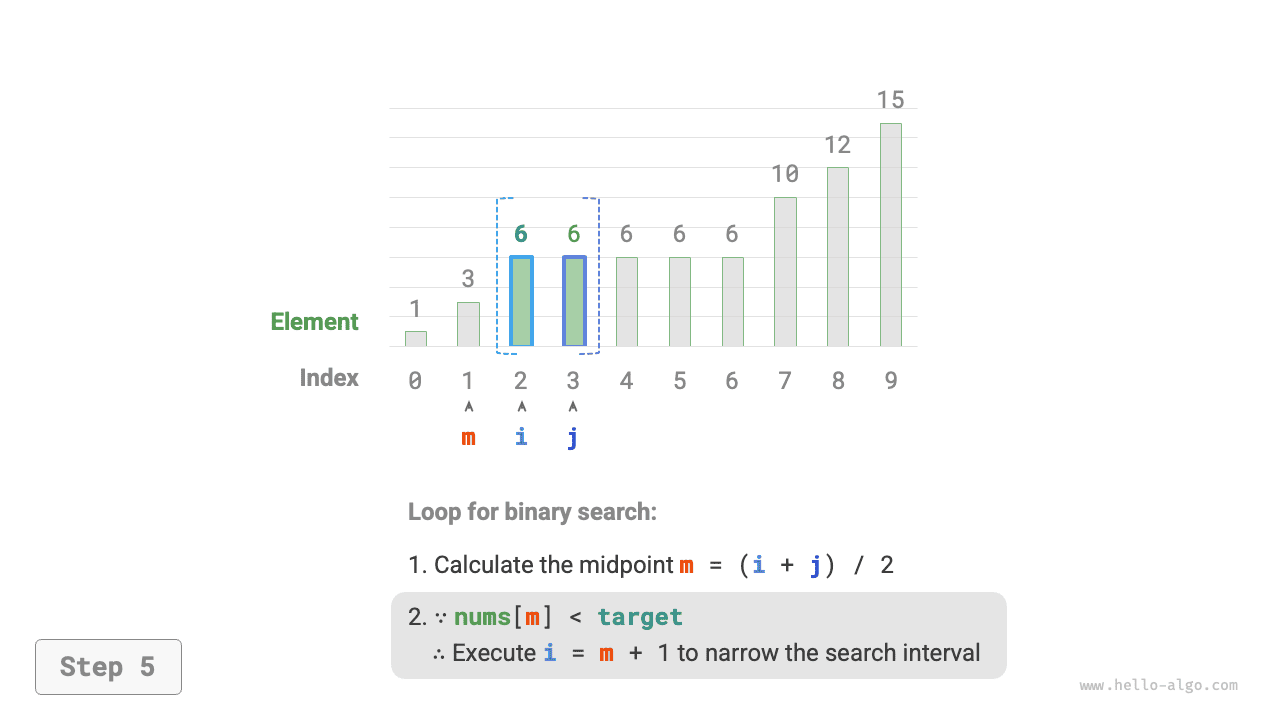Click the shortest bar with value 1

[x=416, y=339]
